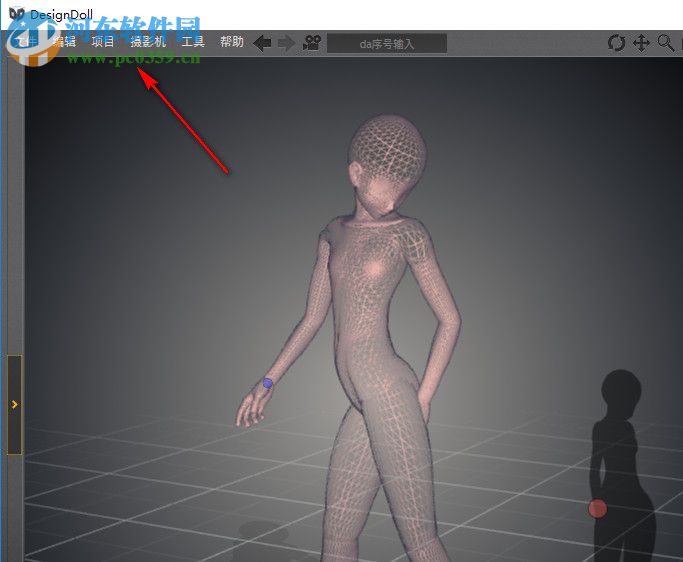The width and height of the screenshot is (683, 562).
Task: Open the 摄影机 menu
Action: point(148,42)
